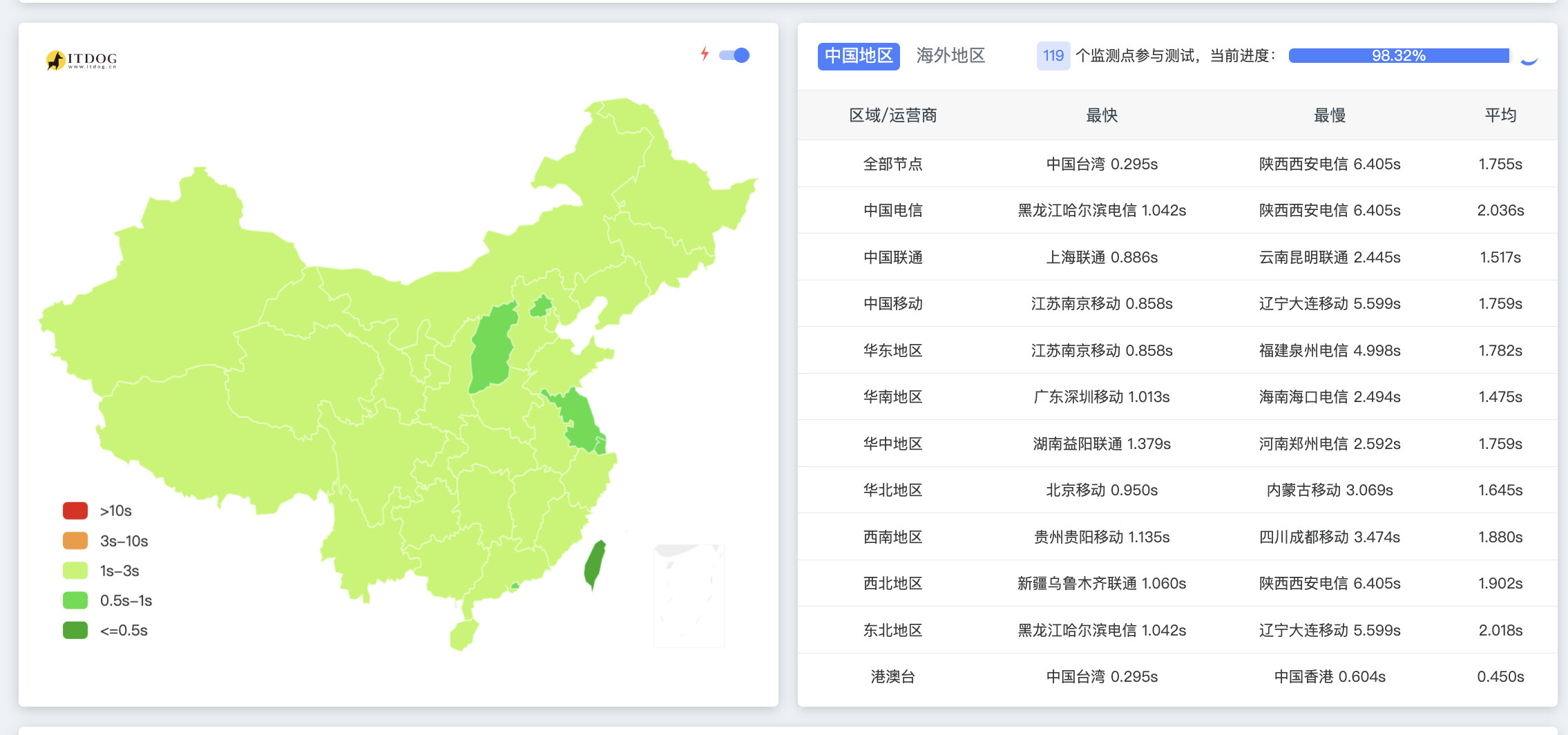Select the 西北地区 row label

pos(892,583)
